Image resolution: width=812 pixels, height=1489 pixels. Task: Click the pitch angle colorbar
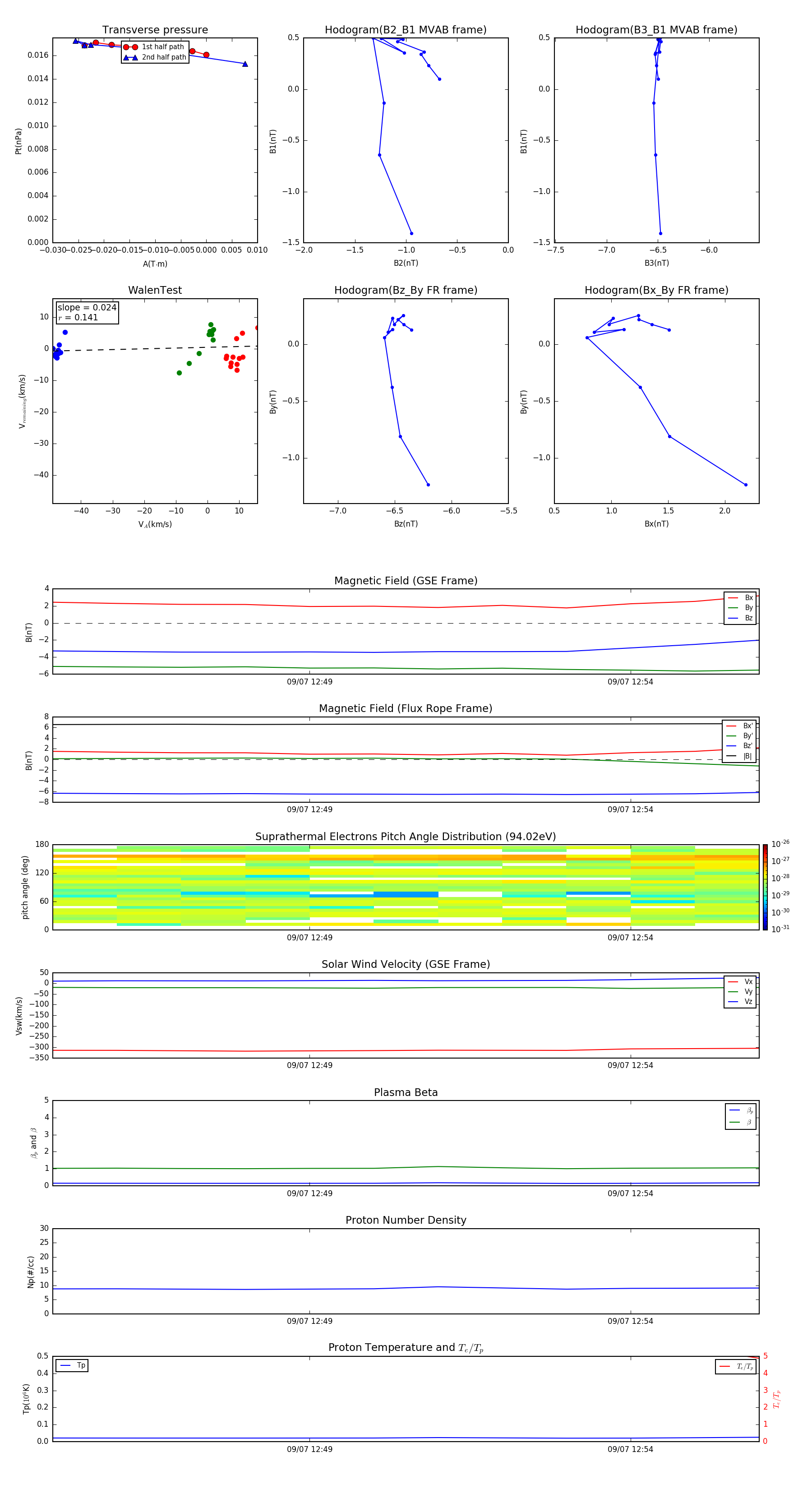765,887
